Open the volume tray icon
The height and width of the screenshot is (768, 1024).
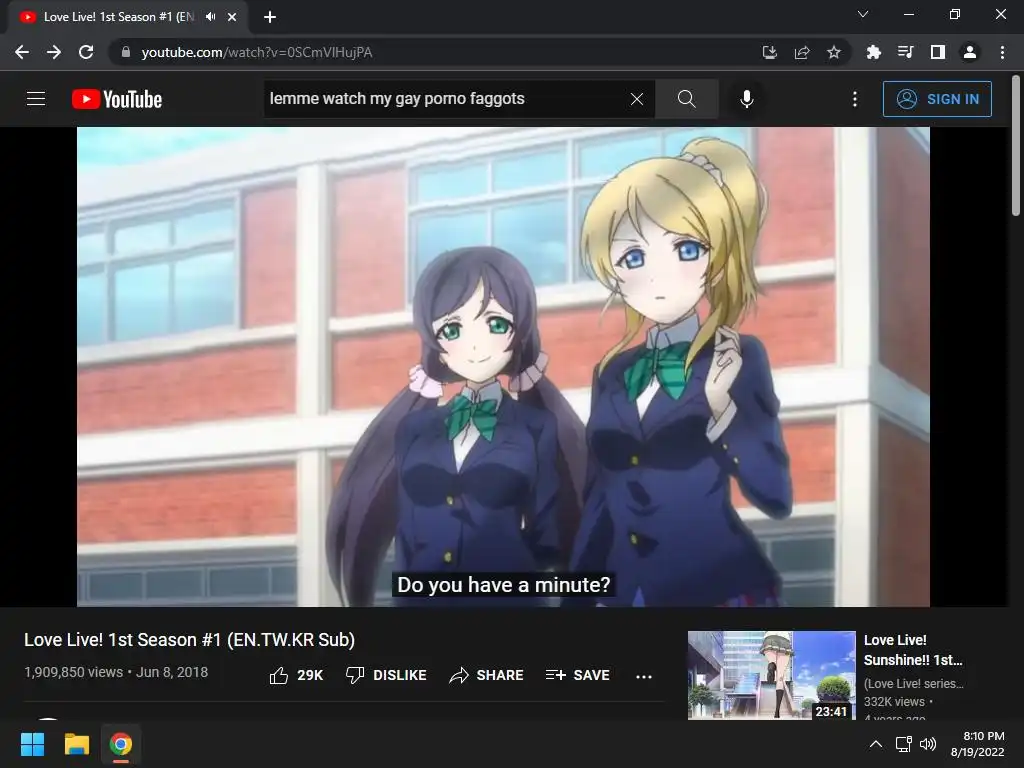coord(927,744)
